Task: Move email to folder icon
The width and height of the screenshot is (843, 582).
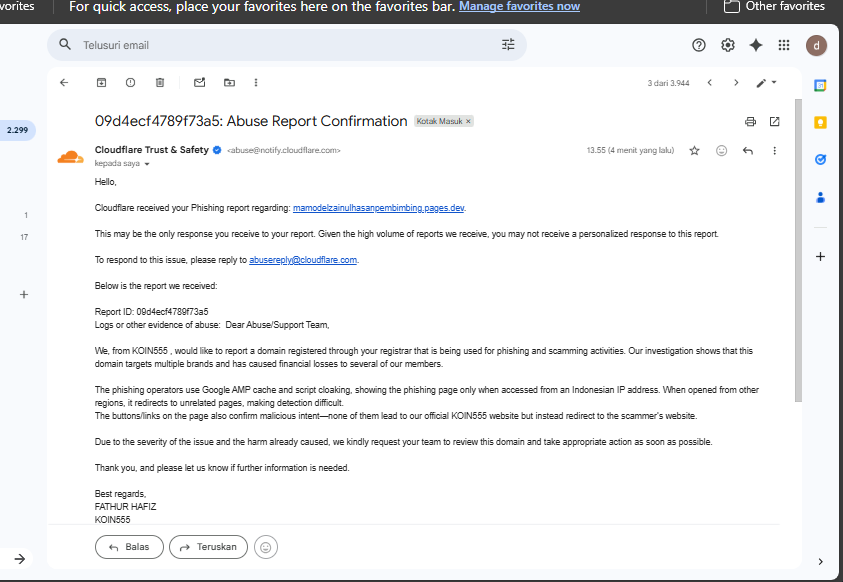Action: 229,82
